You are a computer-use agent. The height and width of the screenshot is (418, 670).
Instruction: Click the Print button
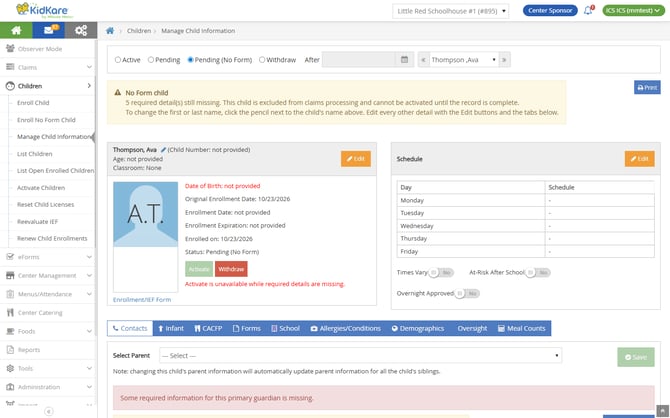coord(647,87)
